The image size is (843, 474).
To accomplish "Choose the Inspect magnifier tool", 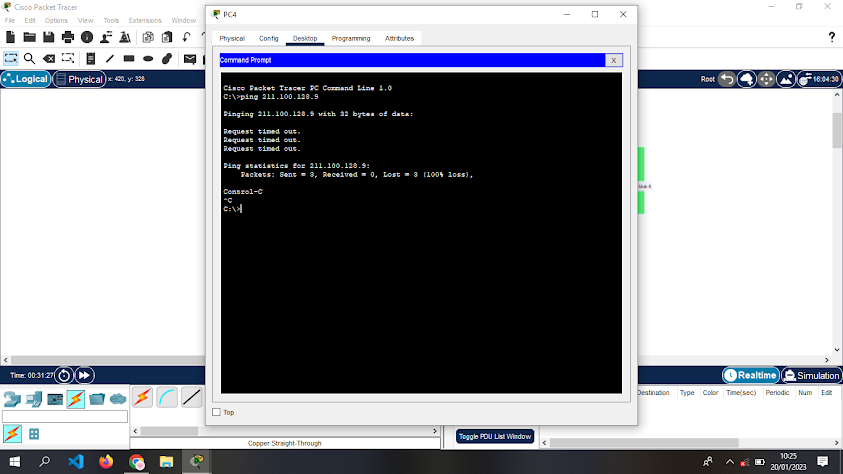I will [30, 59].
